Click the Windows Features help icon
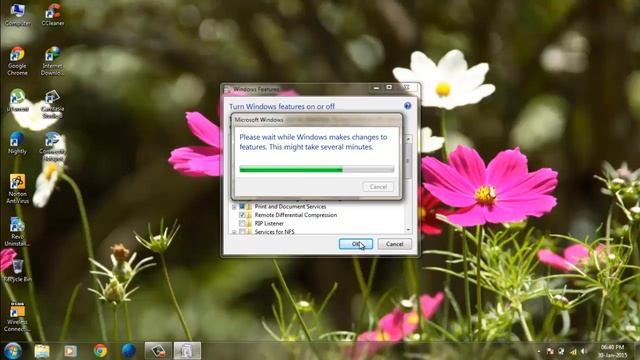The height and width of the screenshot is (360, 640). (407, 106)
